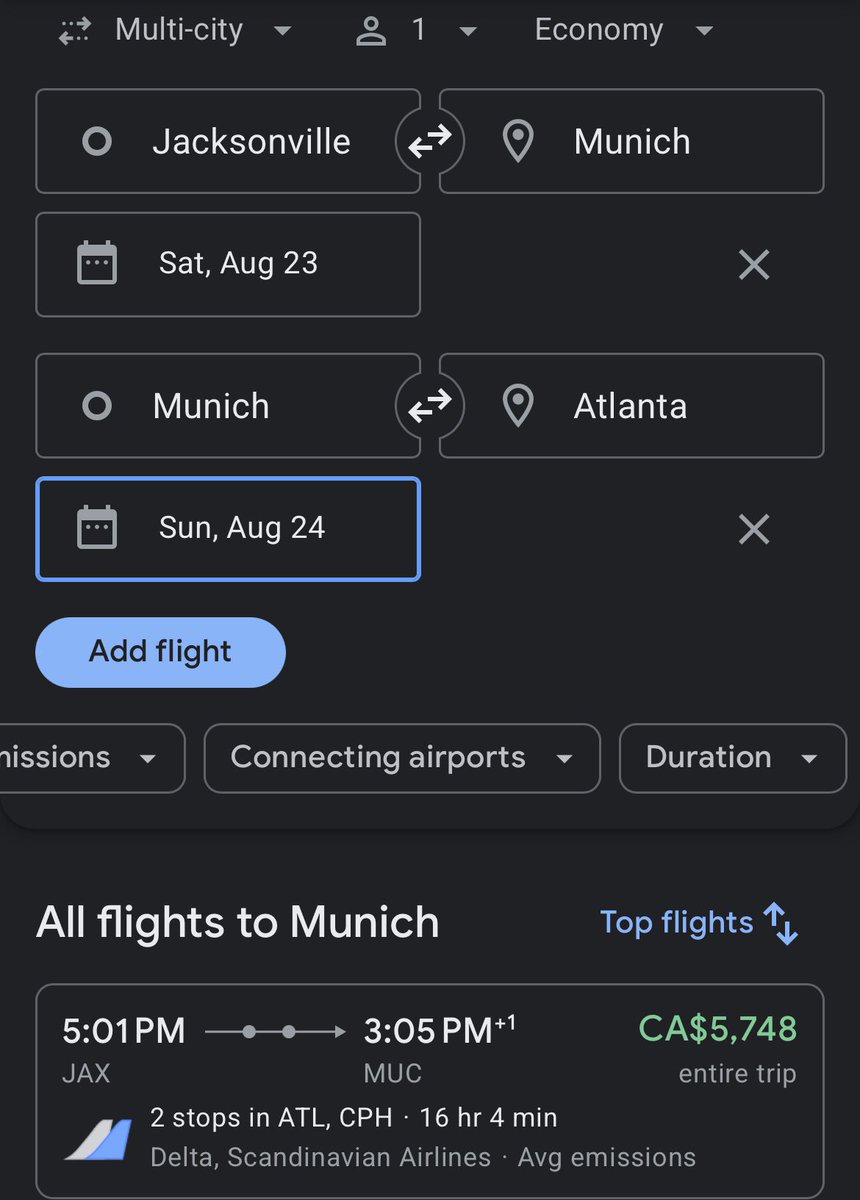This screenshot has height=1200, width=860.
Task: Open the Multi-city trip type dropdown
Action: pyautogui.click(x=175, y=30)
